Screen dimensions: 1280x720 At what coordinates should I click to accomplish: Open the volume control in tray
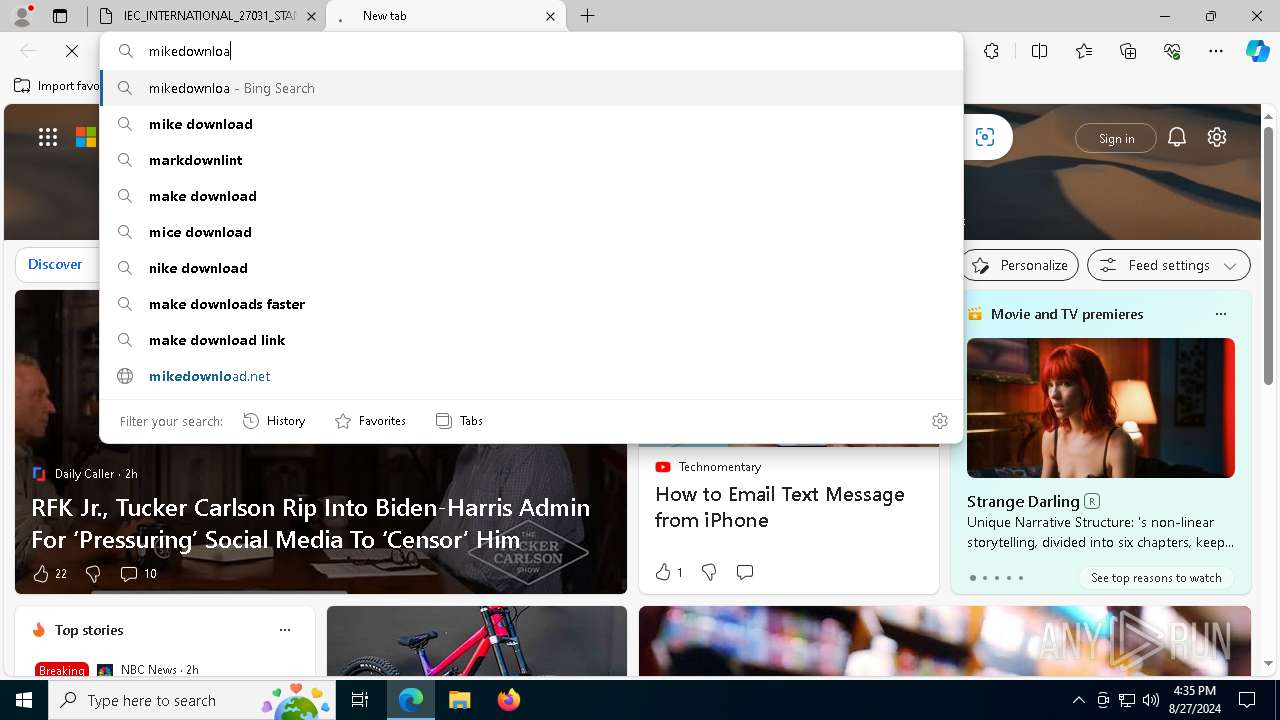point(1151,700)
